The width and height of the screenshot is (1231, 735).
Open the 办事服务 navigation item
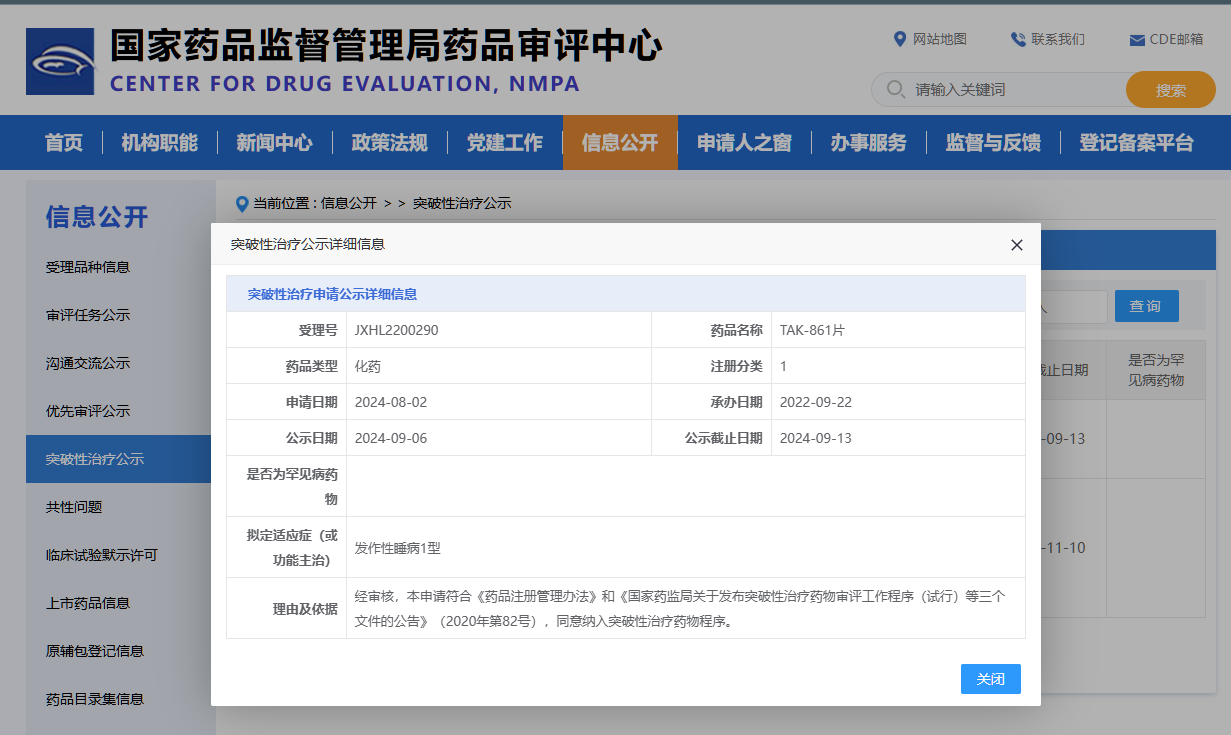coord(868,143)
